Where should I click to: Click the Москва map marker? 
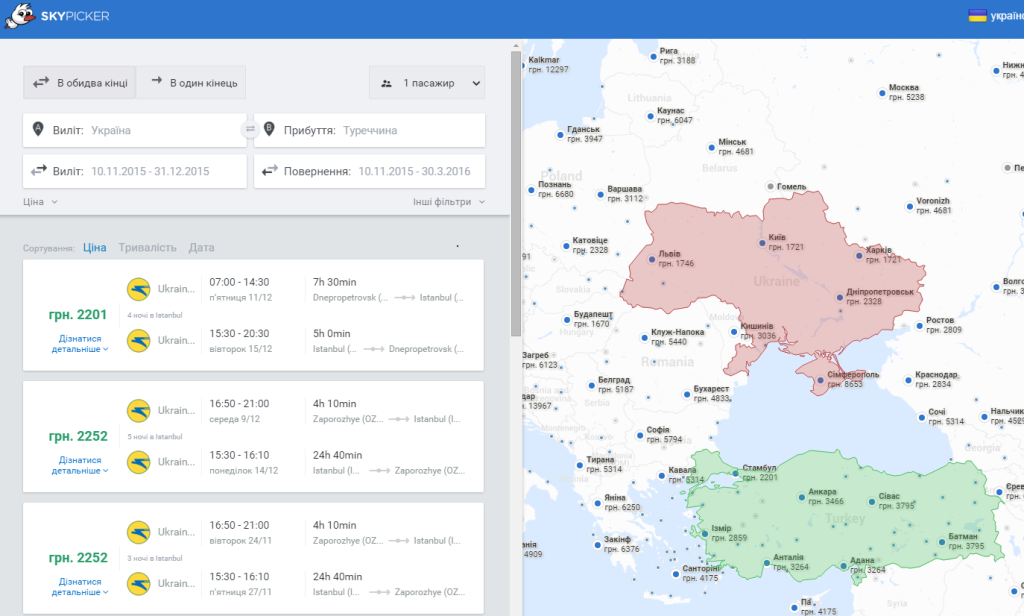(x=882, y=93)
